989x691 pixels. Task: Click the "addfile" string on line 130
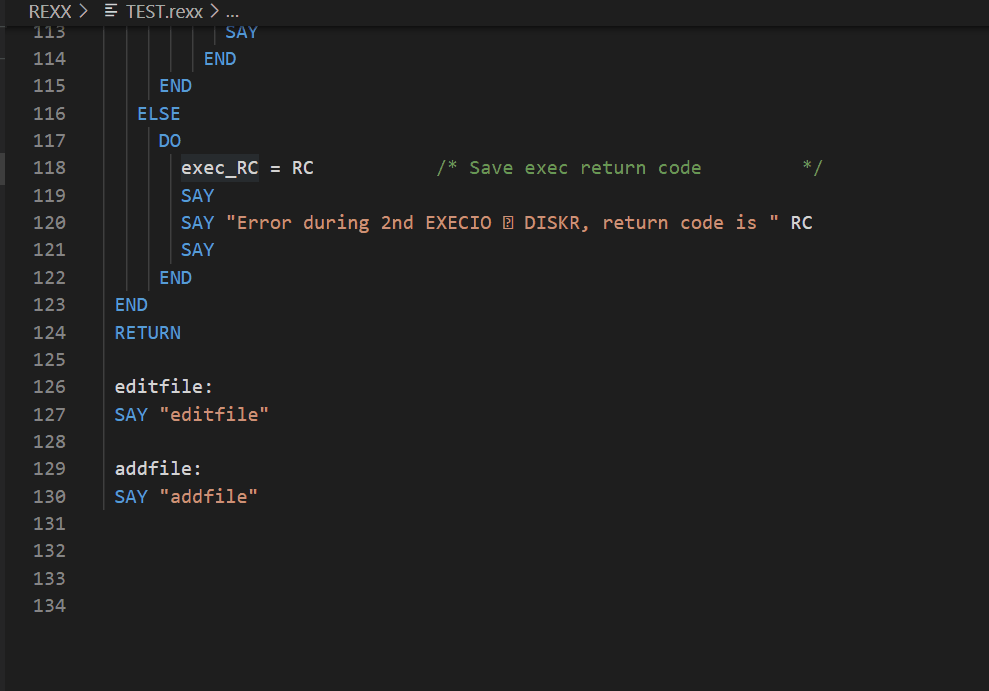click(208, 496)
